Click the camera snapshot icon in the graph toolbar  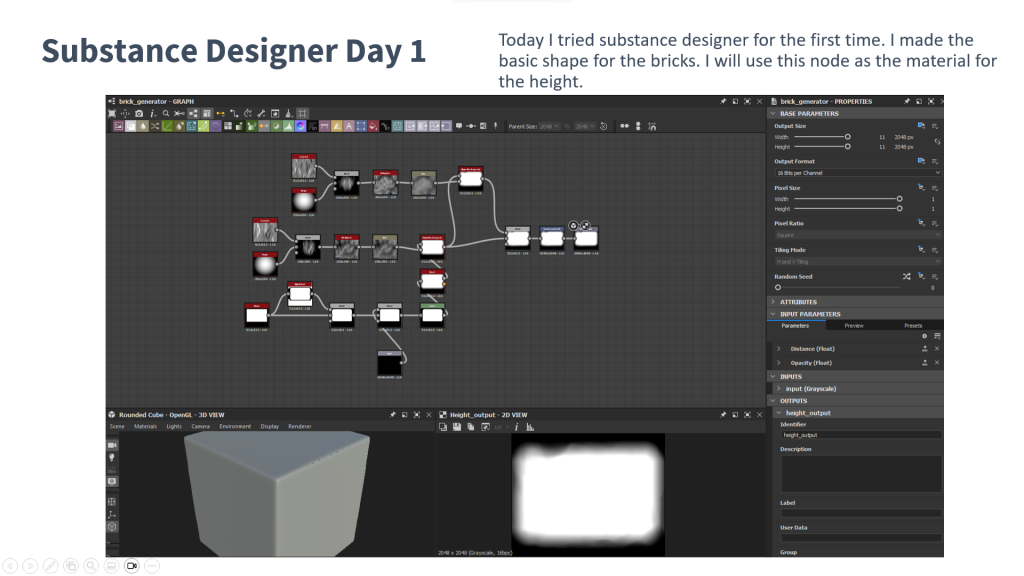(139, 114)
